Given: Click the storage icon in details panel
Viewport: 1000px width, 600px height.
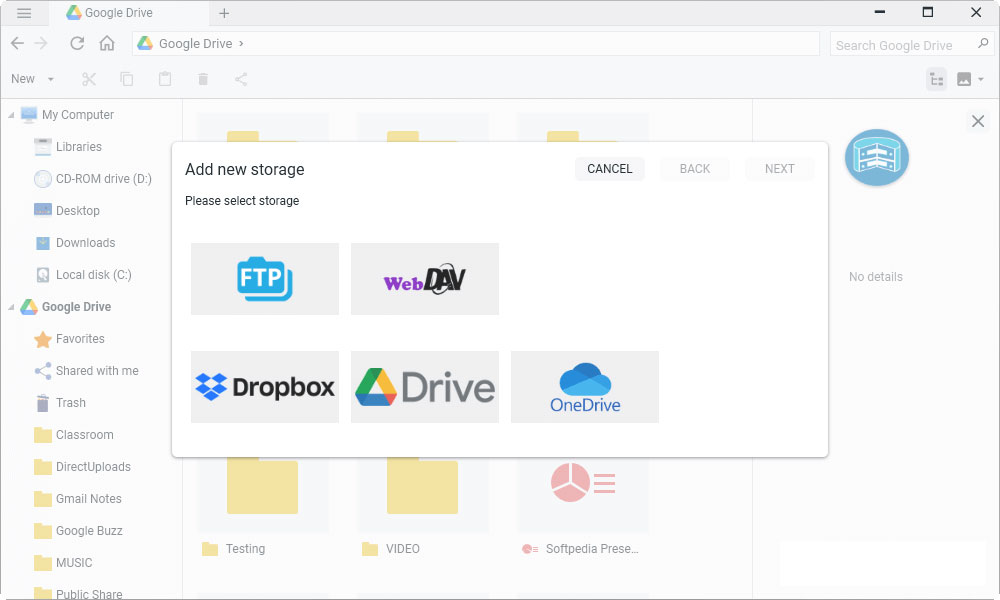Looking at the screenshot, I should coord(877,157).
